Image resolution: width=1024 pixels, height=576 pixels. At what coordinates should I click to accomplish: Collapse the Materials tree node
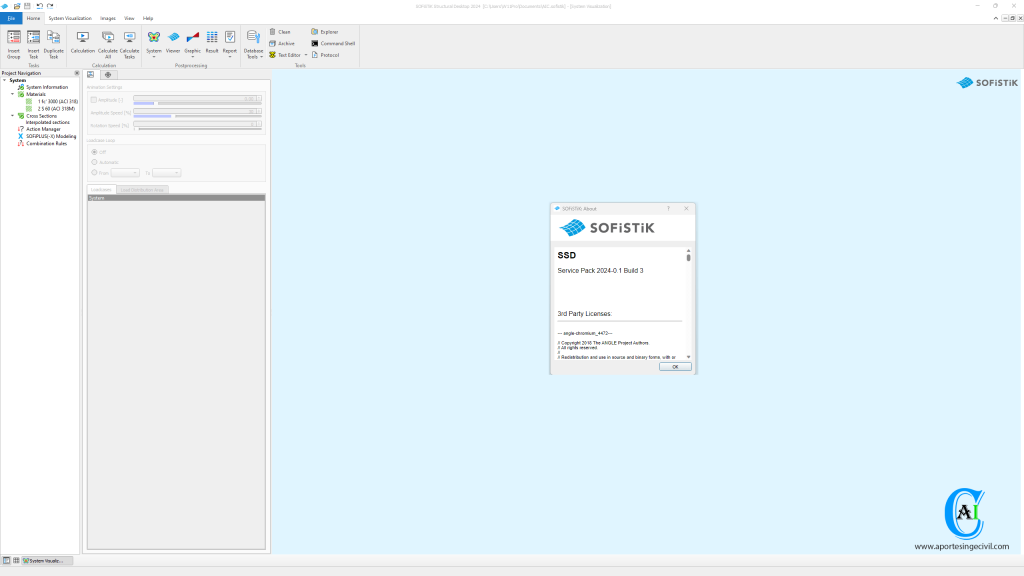point(13,94)
